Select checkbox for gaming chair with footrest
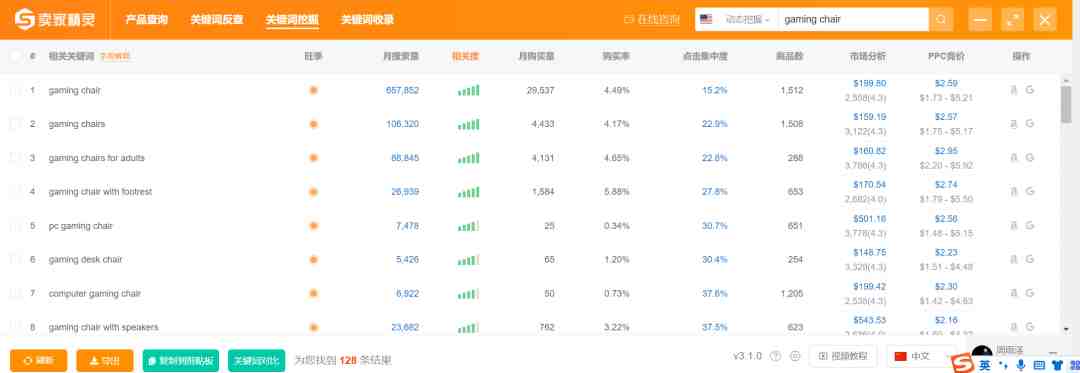1080x373 pixels. click(15, 191)
